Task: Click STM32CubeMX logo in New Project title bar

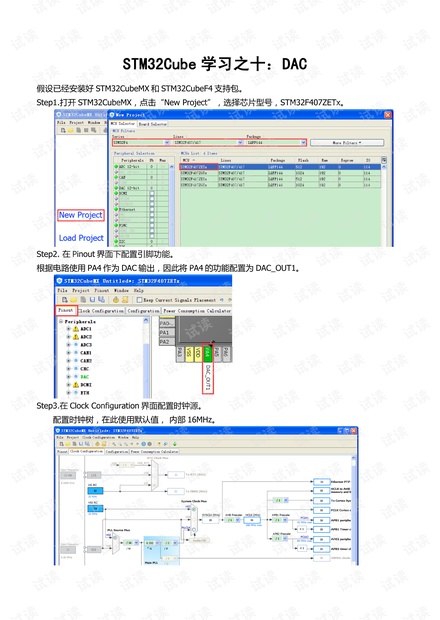Action: [x=112, y=115]
